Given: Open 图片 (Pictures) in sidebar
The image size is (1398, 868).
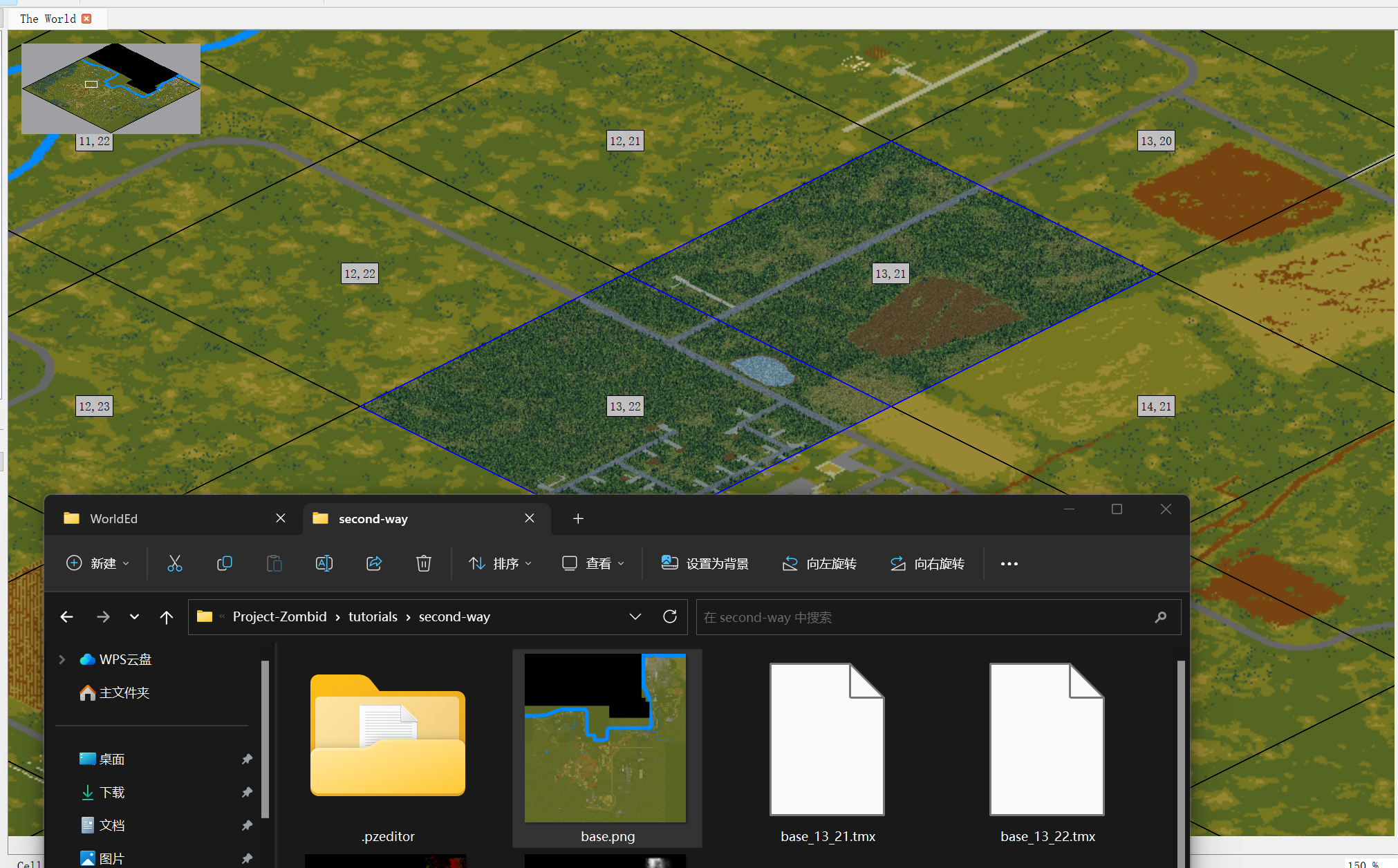Looking at the screenshot, I should point(111,858).
